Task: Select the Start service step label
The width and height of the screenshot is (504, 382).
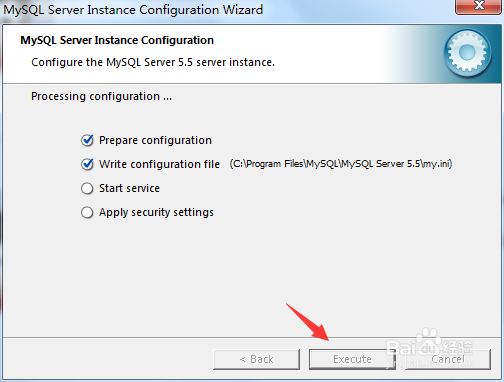Action: (129, 188)
